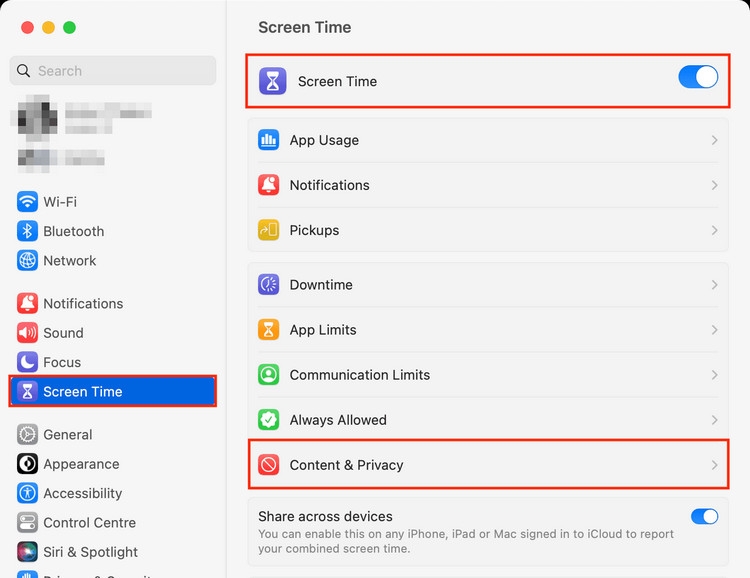Click the Always Allowed checkmark icon
Screen dimensions: 750x578
pos(268,420)
